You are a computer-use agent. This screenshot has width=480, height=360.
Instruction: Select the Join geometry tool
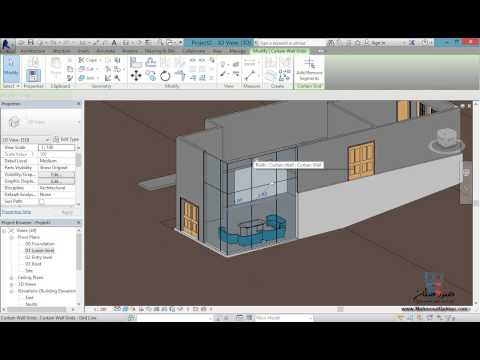(87, 78)
